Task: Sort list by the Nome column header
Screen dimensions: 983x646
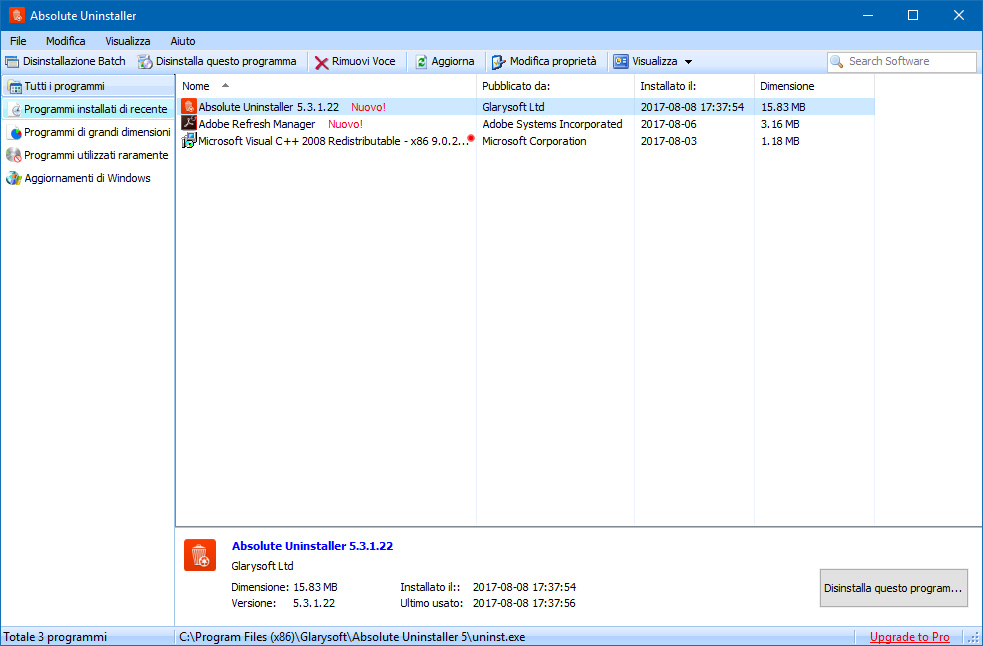Action: [x=196, y=86]
